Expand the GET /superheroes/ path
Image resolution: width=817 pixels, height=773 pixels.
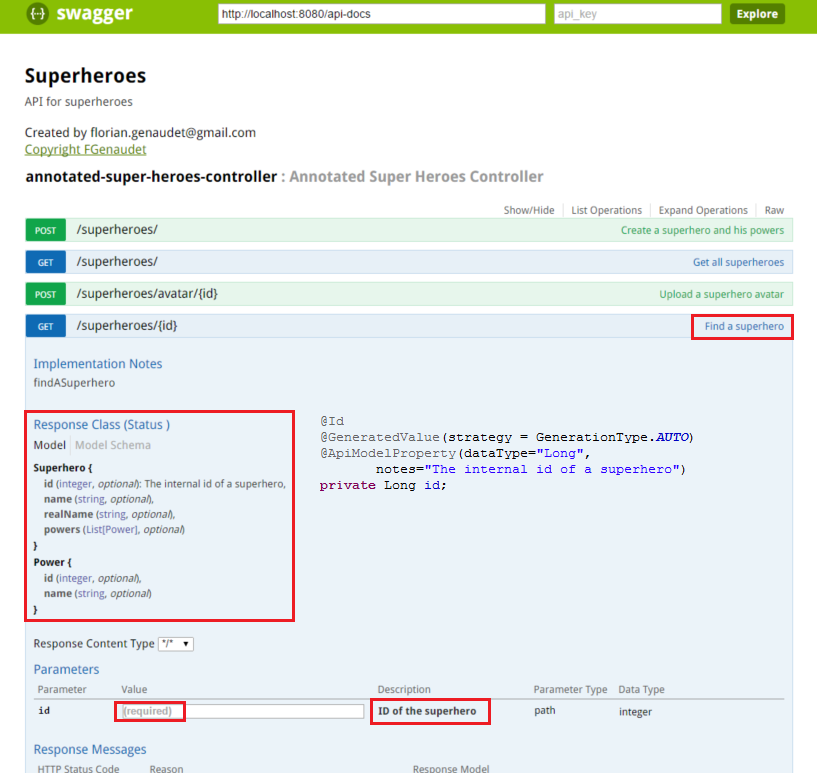coord(117,261)
